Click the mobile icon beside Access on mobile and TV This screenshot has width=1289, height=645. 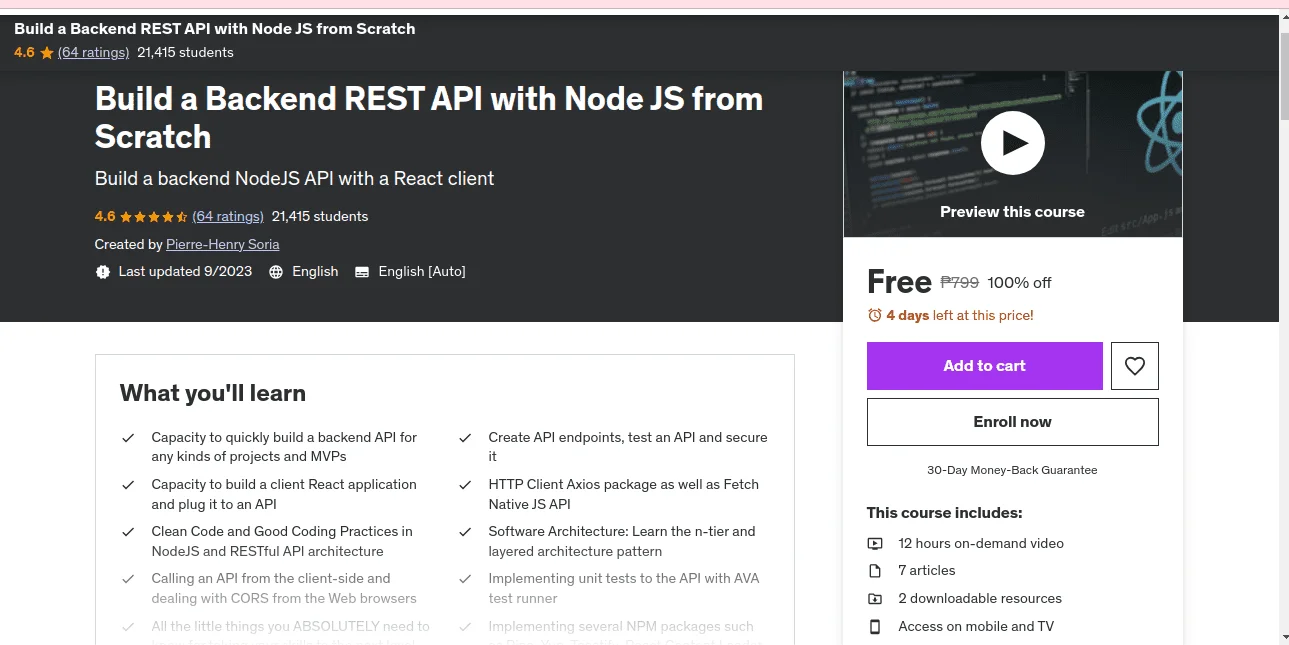coord(875,627)
